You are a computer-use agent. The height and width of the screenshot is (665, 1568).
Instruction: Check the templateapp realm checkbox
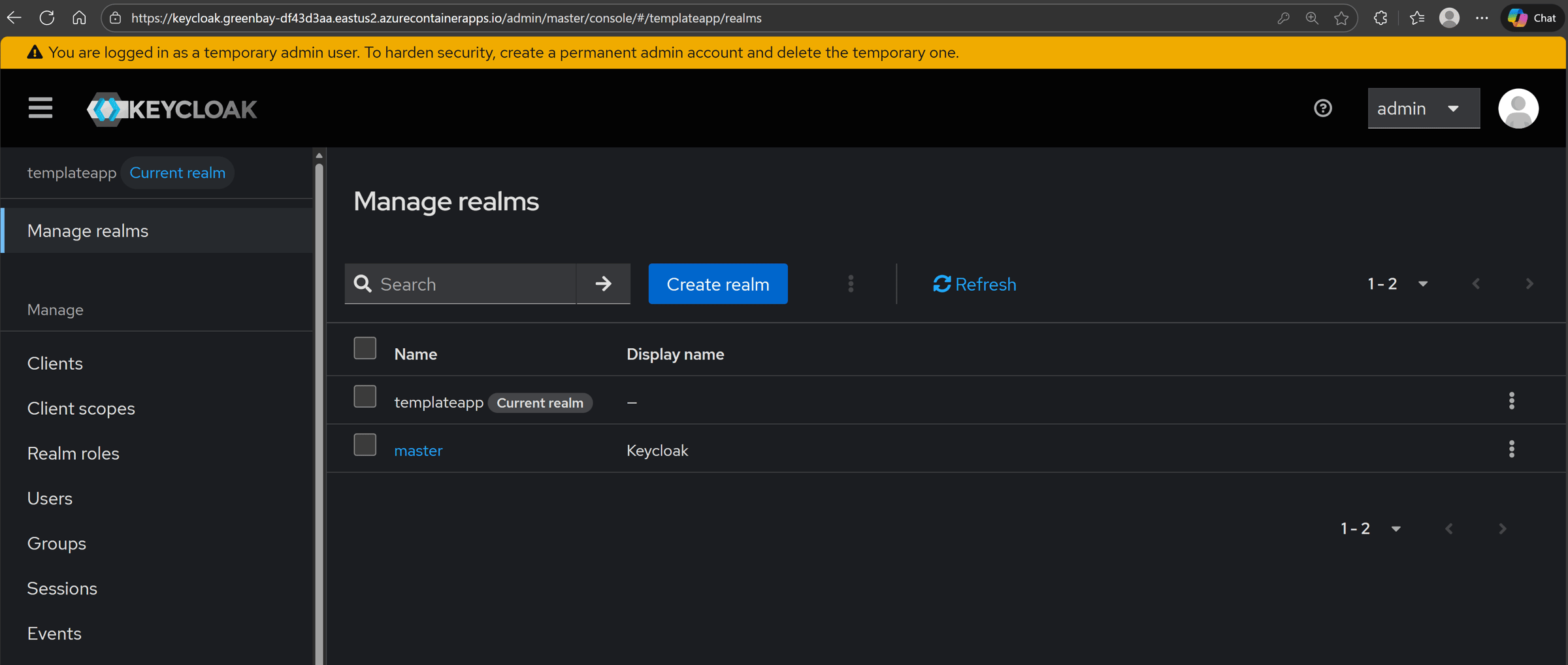[365, 397]
